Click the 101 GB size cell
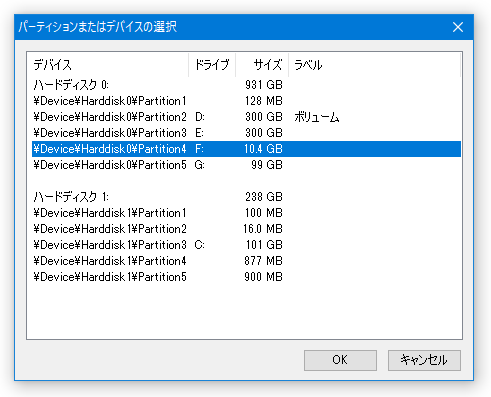 [x=264, y=245]
